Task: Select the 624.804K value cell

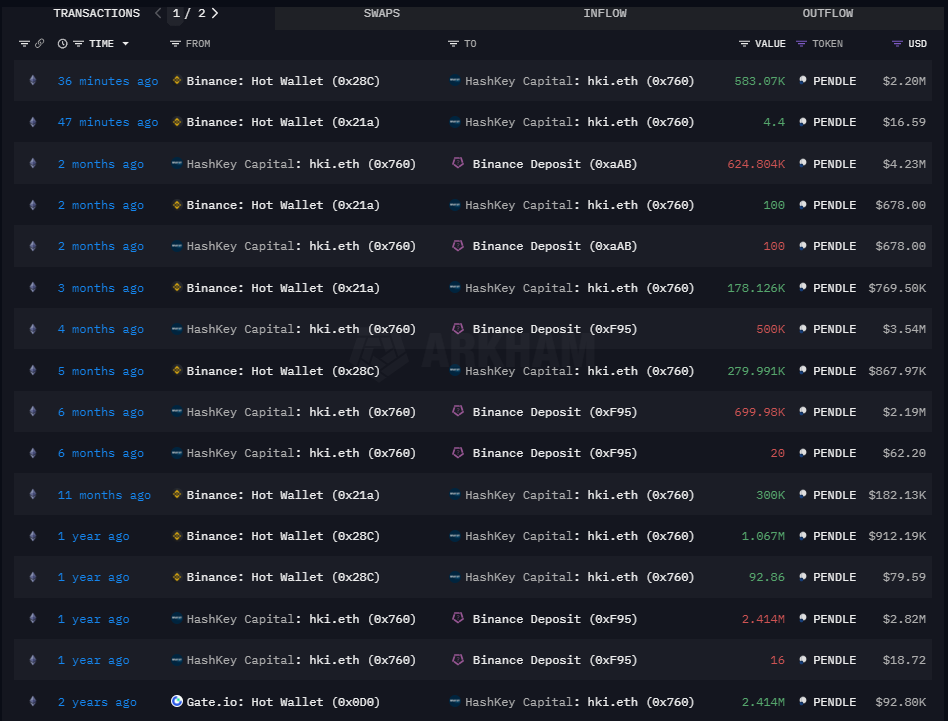Action: [x=756, y=164]
